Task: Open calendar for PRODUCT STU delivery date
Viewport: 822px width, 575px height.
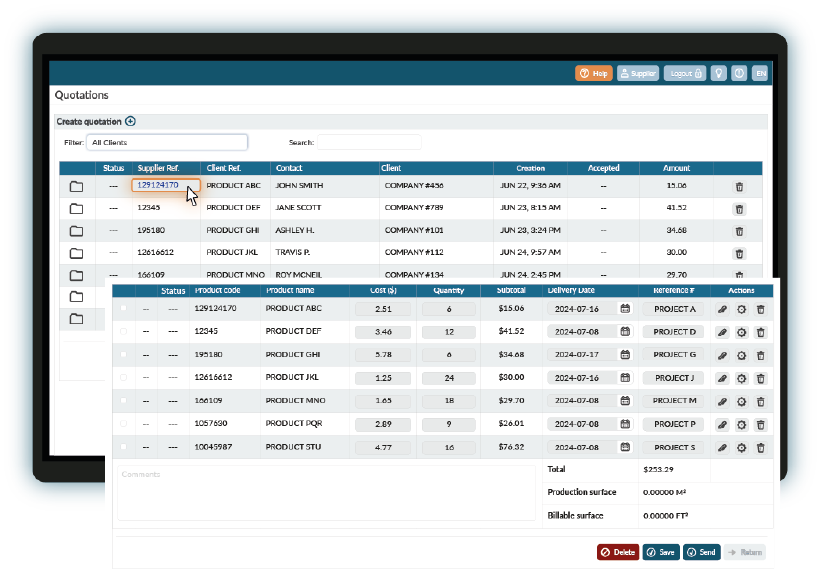Action: (625, 447)
